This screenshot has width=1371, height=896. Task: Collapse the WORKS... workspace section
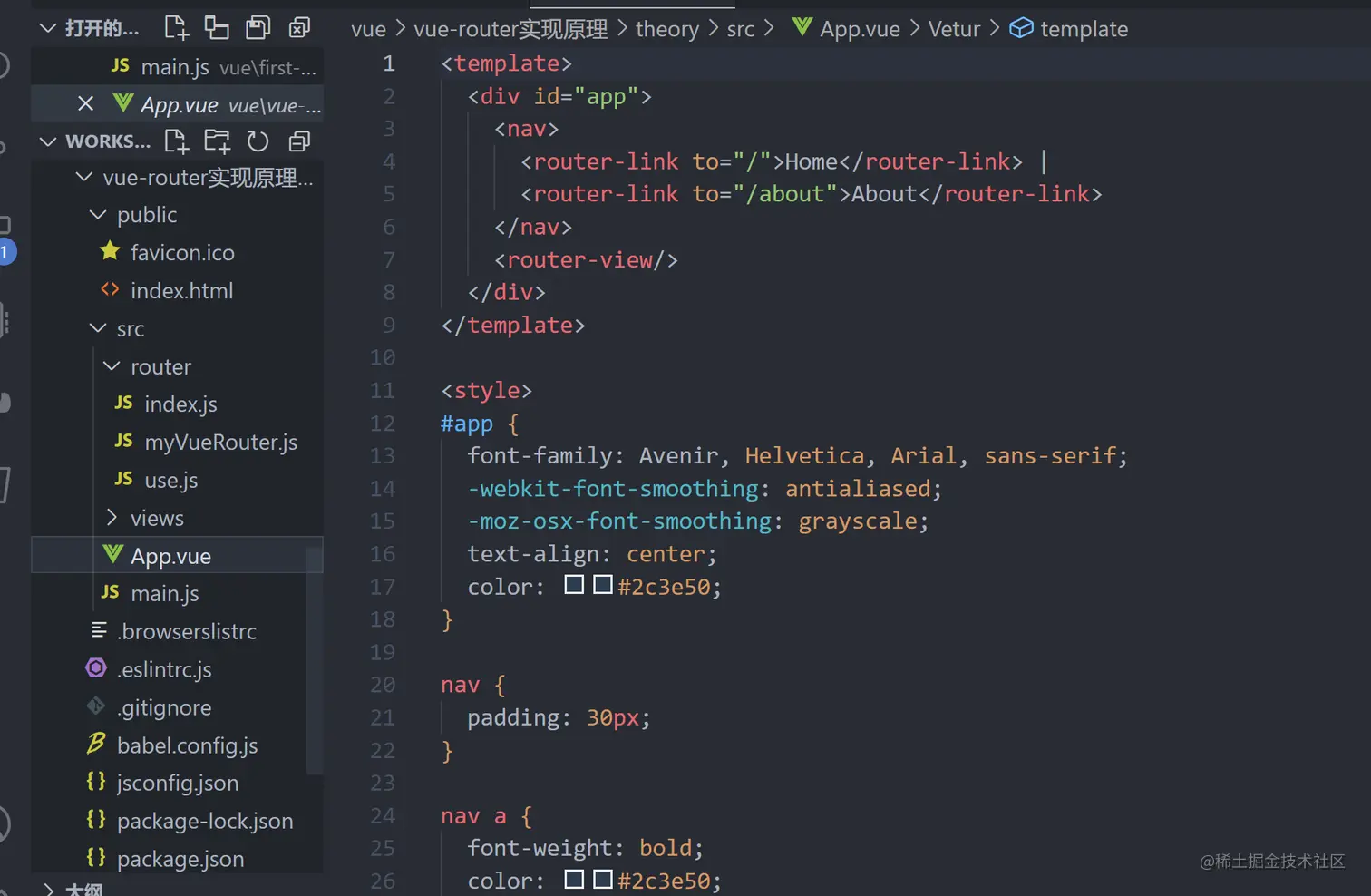48,141
